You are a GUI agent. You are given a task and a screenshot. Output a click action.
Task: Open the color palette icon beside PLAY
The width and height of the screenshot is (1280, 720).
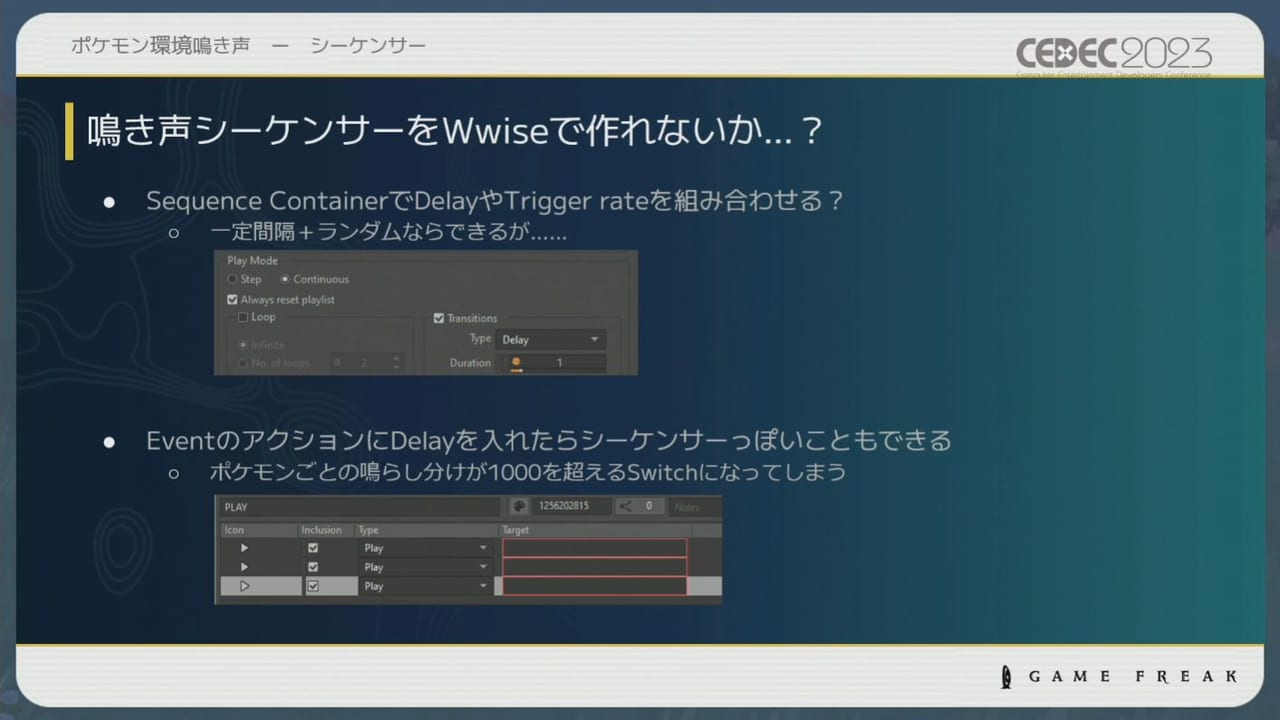[519, 506]
